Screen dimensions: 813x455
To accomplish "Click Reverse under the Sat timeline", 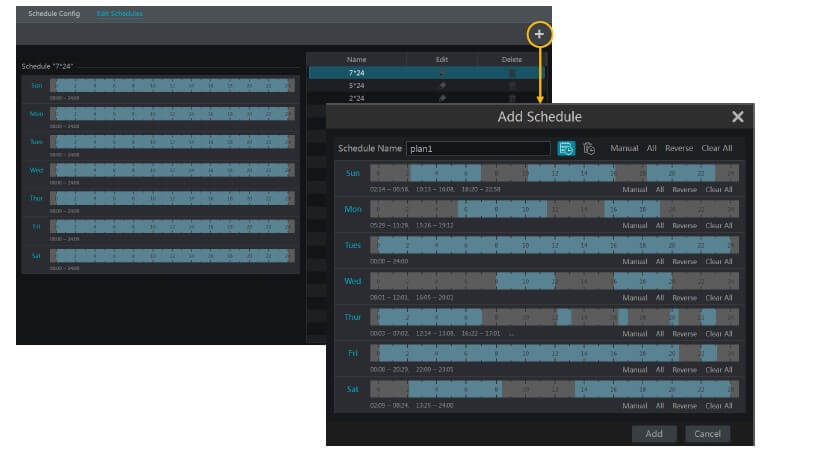I will coord(684,406).
